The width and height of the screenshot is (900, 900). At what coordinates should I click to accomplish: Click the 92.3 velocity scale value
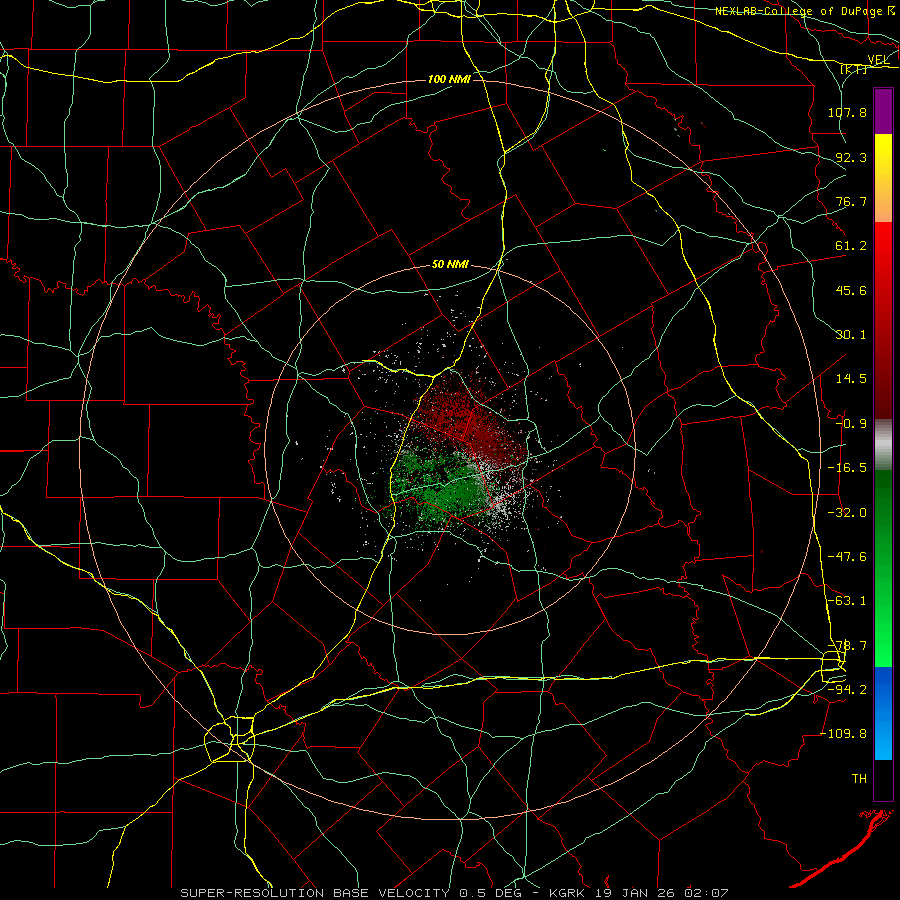click(851, 157)
